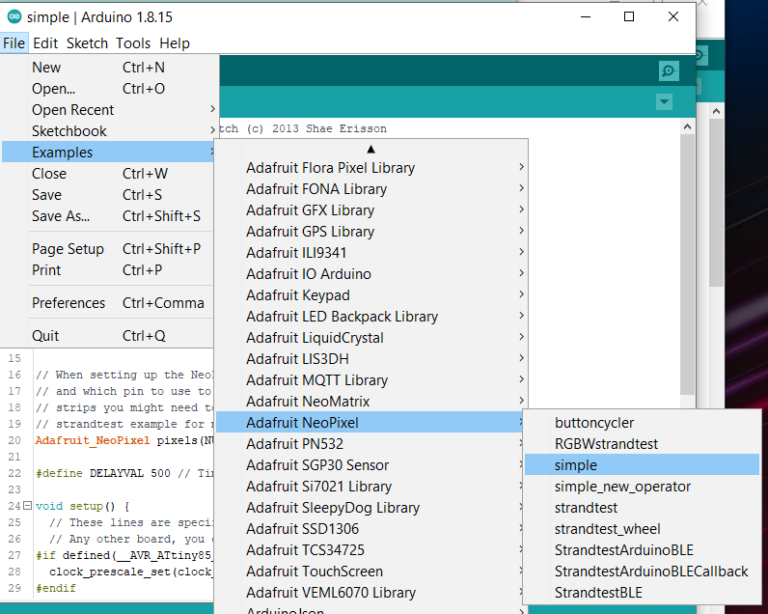768x614 pixels.
Task: Close the Arduino window
Action: 673,17
